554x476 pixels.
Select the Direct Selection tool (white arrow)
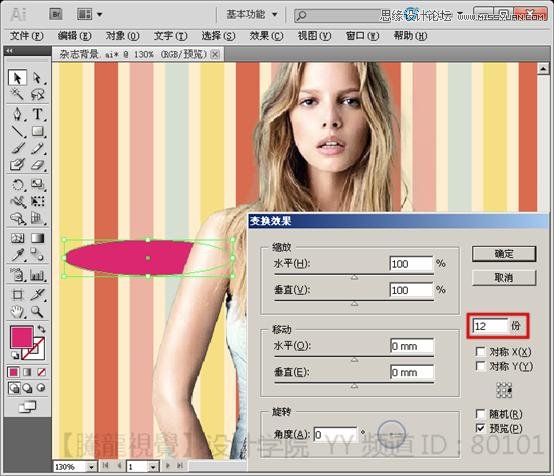37,78
